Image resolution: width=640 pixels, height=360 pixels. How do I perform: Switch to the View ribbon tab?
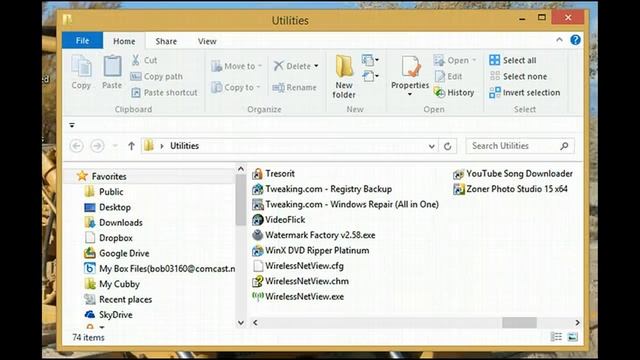(207, 41)
